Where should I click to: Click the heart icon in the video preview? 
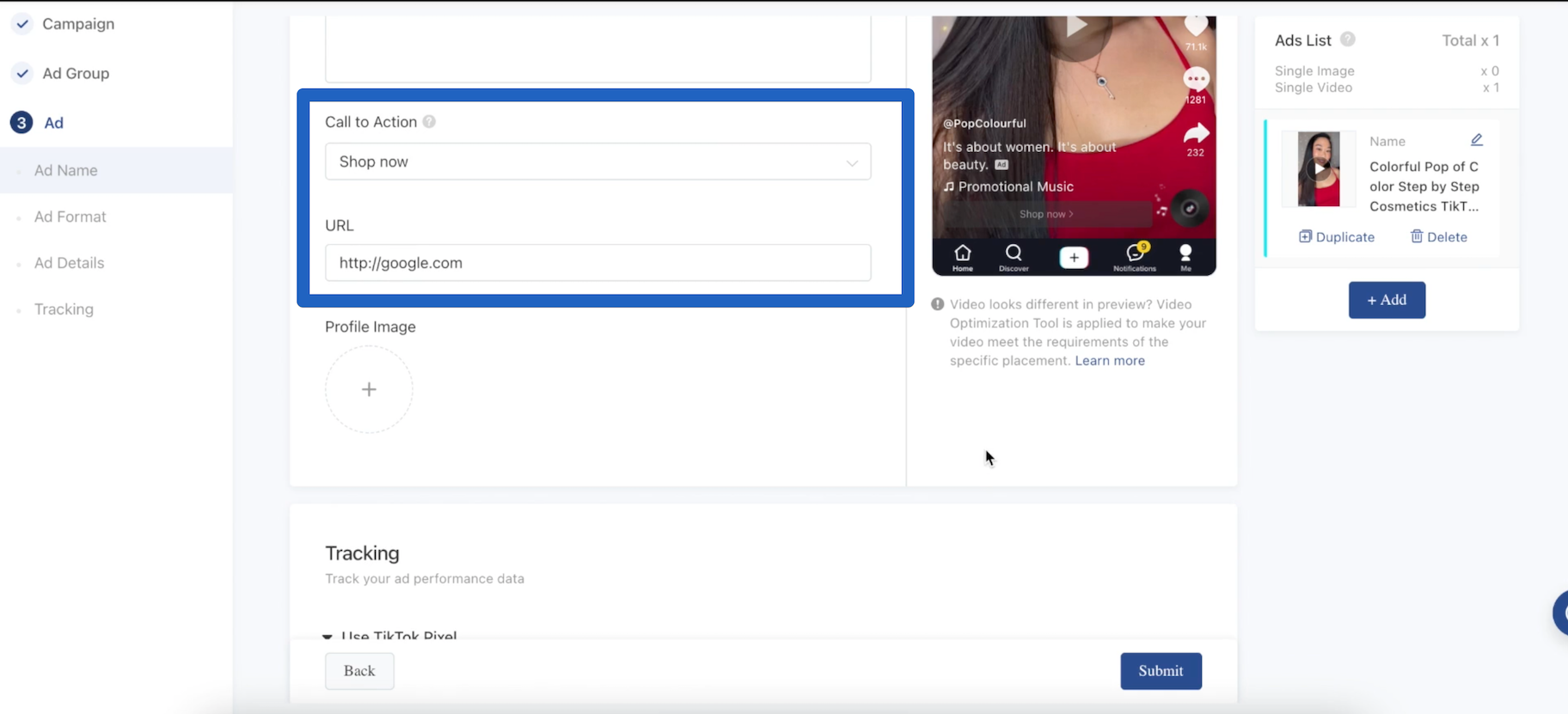coord(1195,26)
